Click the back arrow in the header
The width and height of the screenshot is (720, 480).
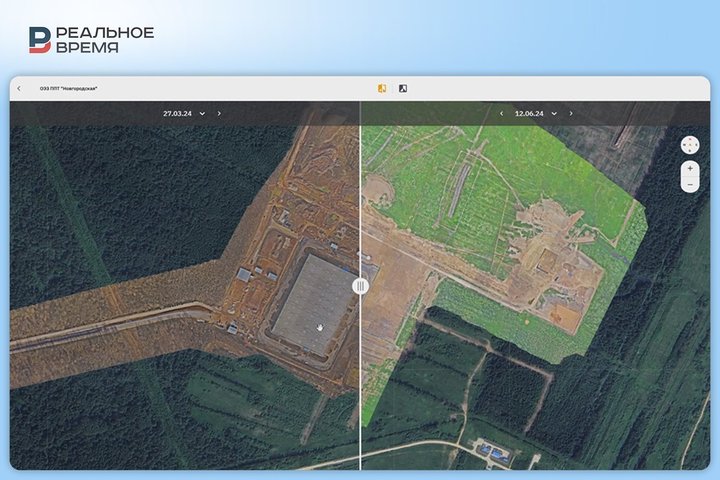[x=18, y=88]
